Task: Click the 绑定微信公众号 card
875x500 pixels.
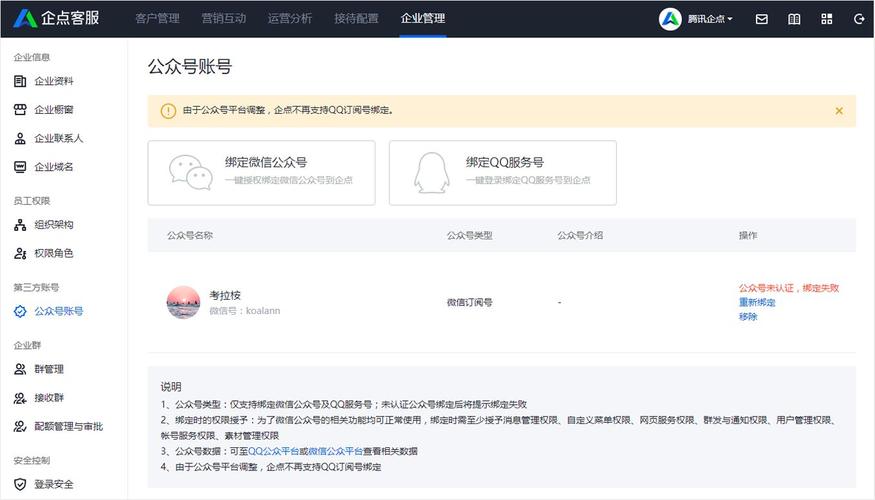Action: (x=261, y=173)
